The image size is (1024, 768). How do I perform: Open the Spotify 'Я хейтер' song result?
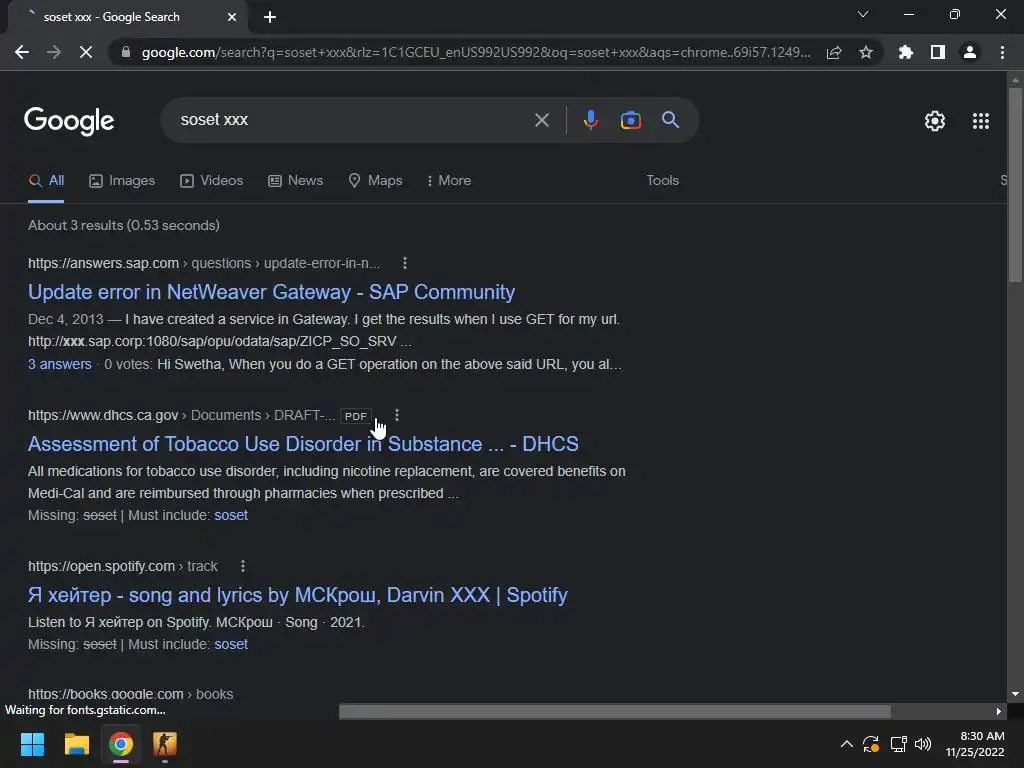pyautogui.click(x=298, y=595)
